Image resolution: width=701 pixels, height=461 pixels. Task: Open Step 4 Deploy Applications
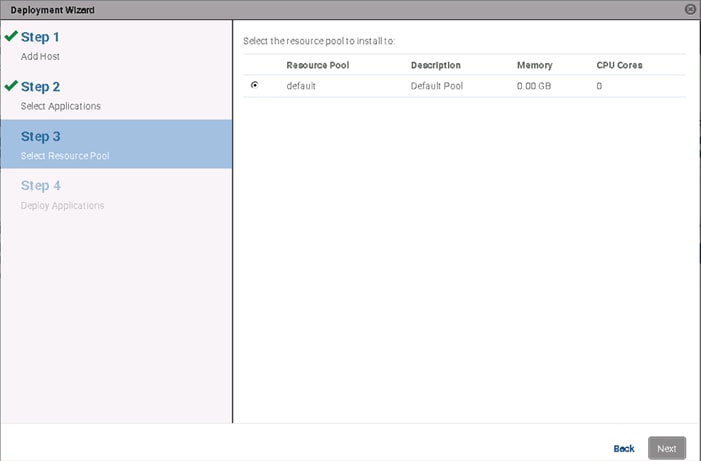click(x=116, y=195)
